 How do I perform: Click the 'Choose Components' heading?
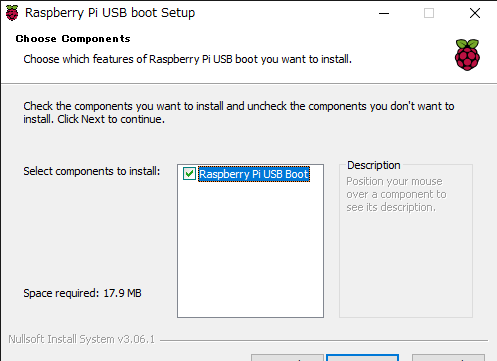click(x=73, y=39)
